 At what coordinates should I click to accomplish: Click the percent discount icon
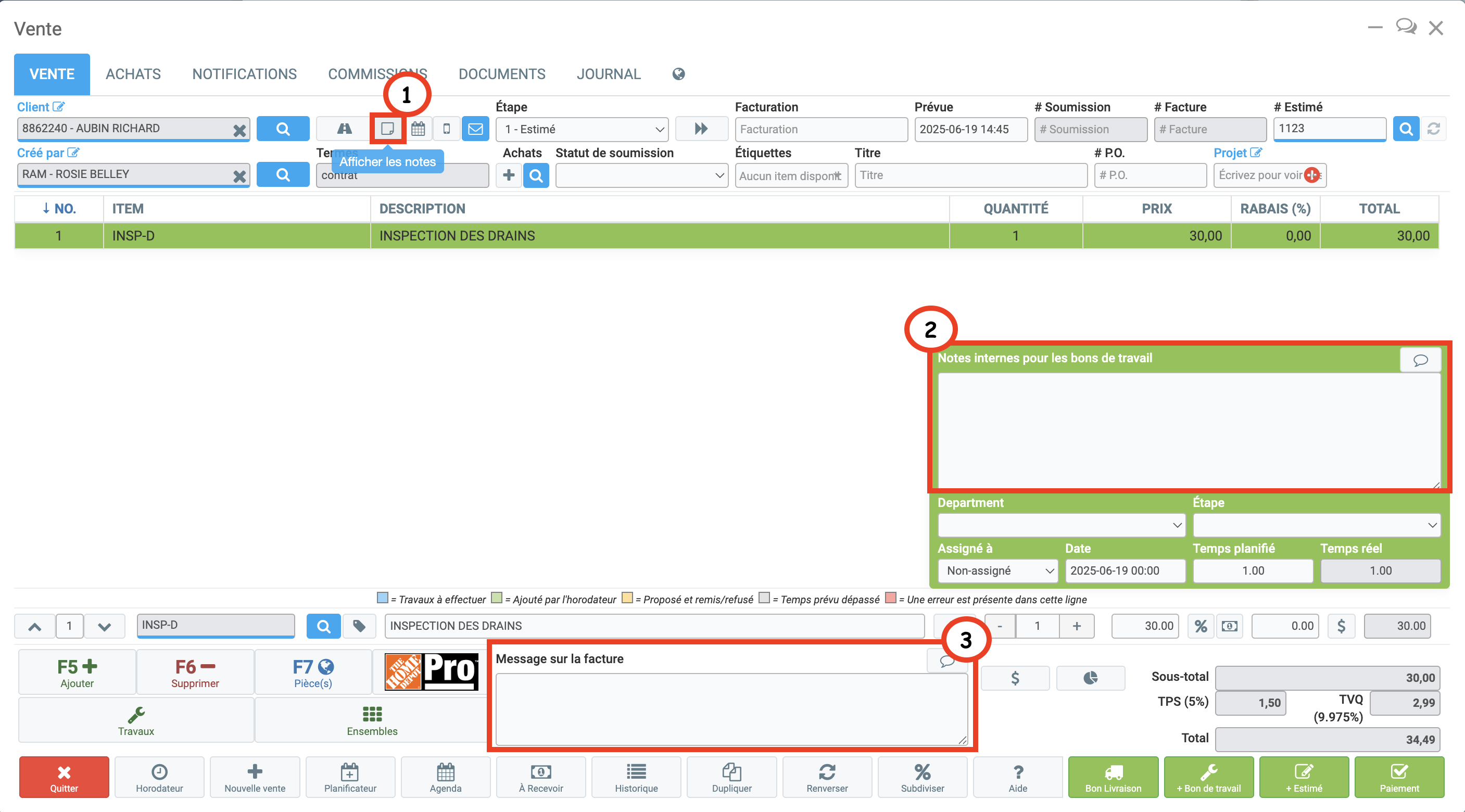[1201, 626]
